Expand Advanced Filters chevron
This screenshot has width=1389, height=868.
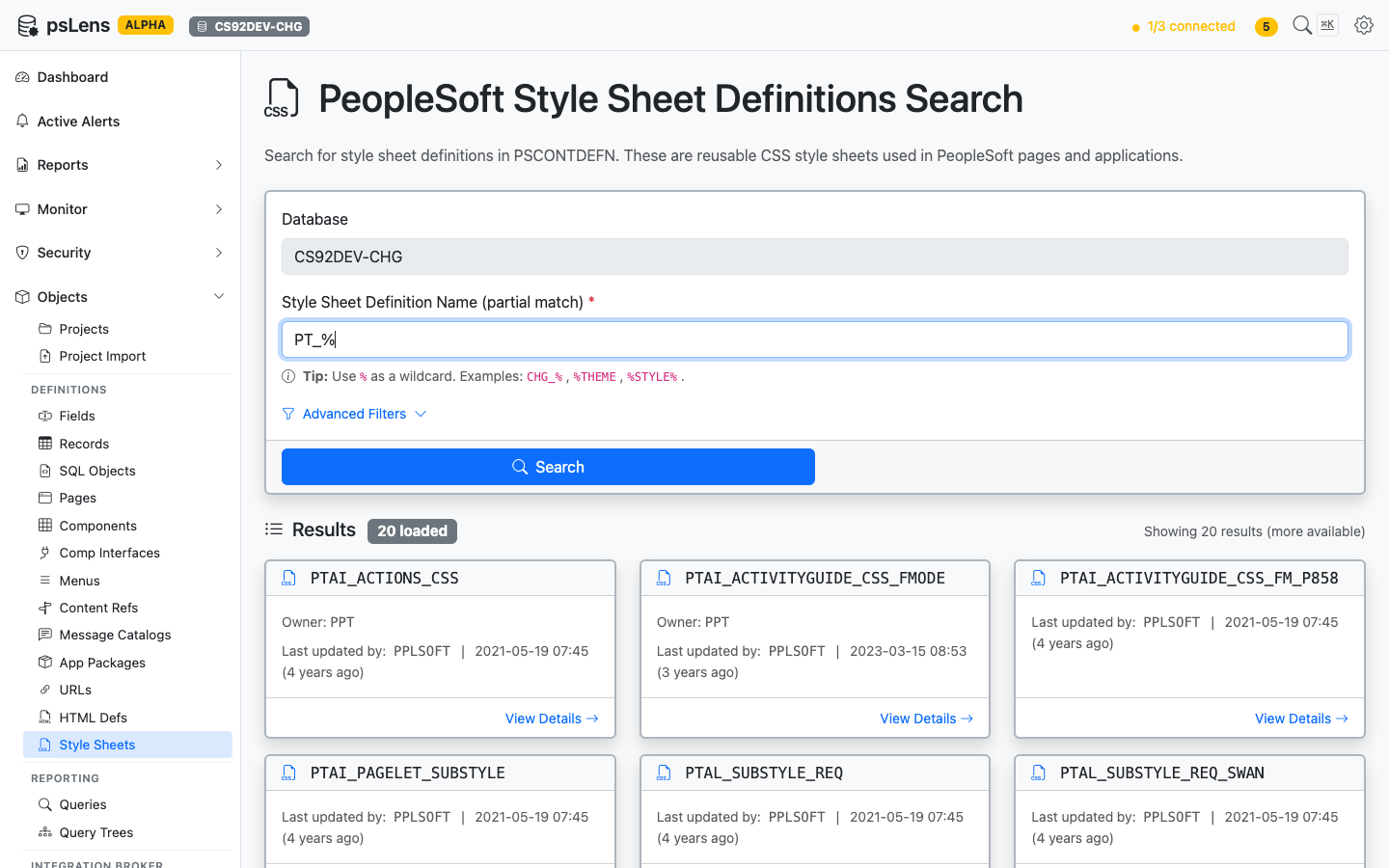point(421,414)
